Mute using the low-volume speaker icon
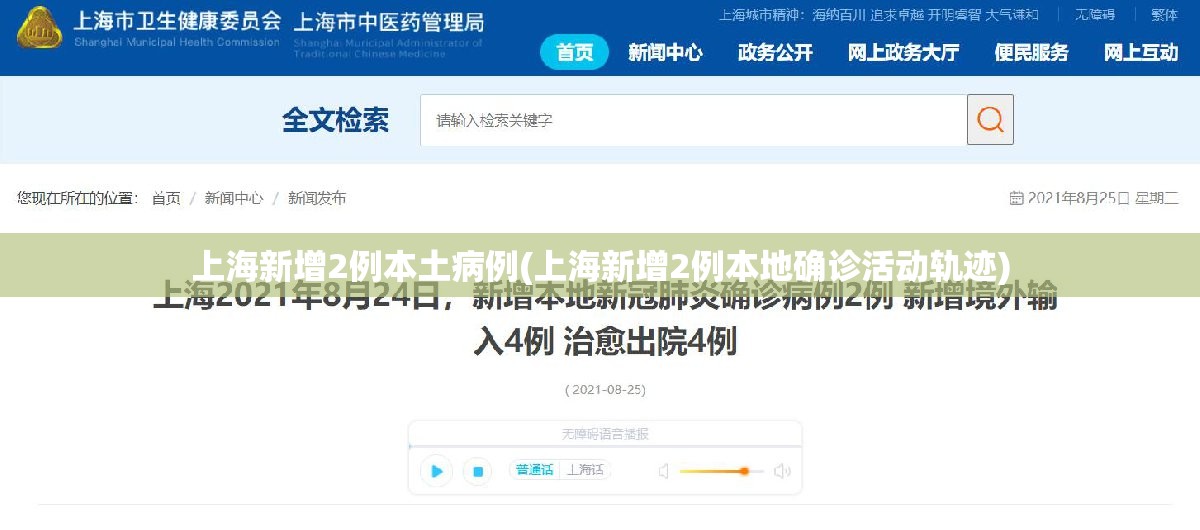The height and width of the screenshot is (530, 1200). coord(664,471)
